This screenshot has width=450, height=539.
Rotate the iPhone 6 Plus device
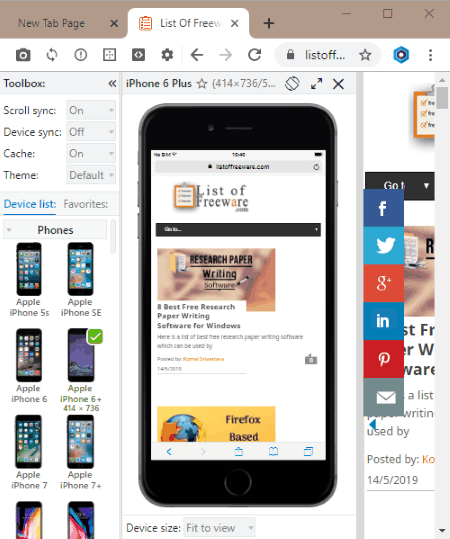coord(292,84)
